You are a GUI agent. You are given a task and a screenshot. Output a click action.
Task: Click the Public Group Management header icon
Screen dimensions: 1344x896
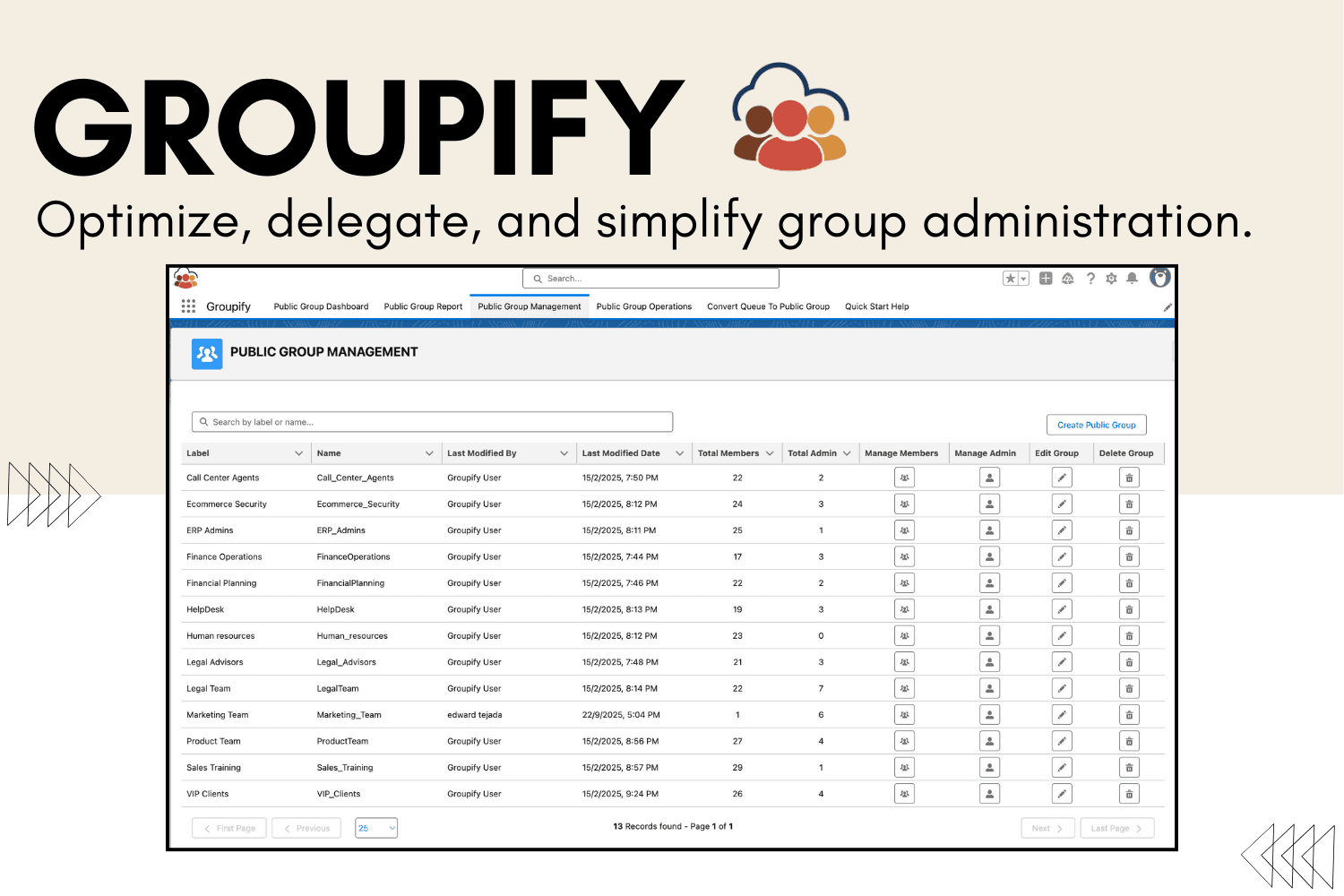pyautogui.click(x=207, y=354)
